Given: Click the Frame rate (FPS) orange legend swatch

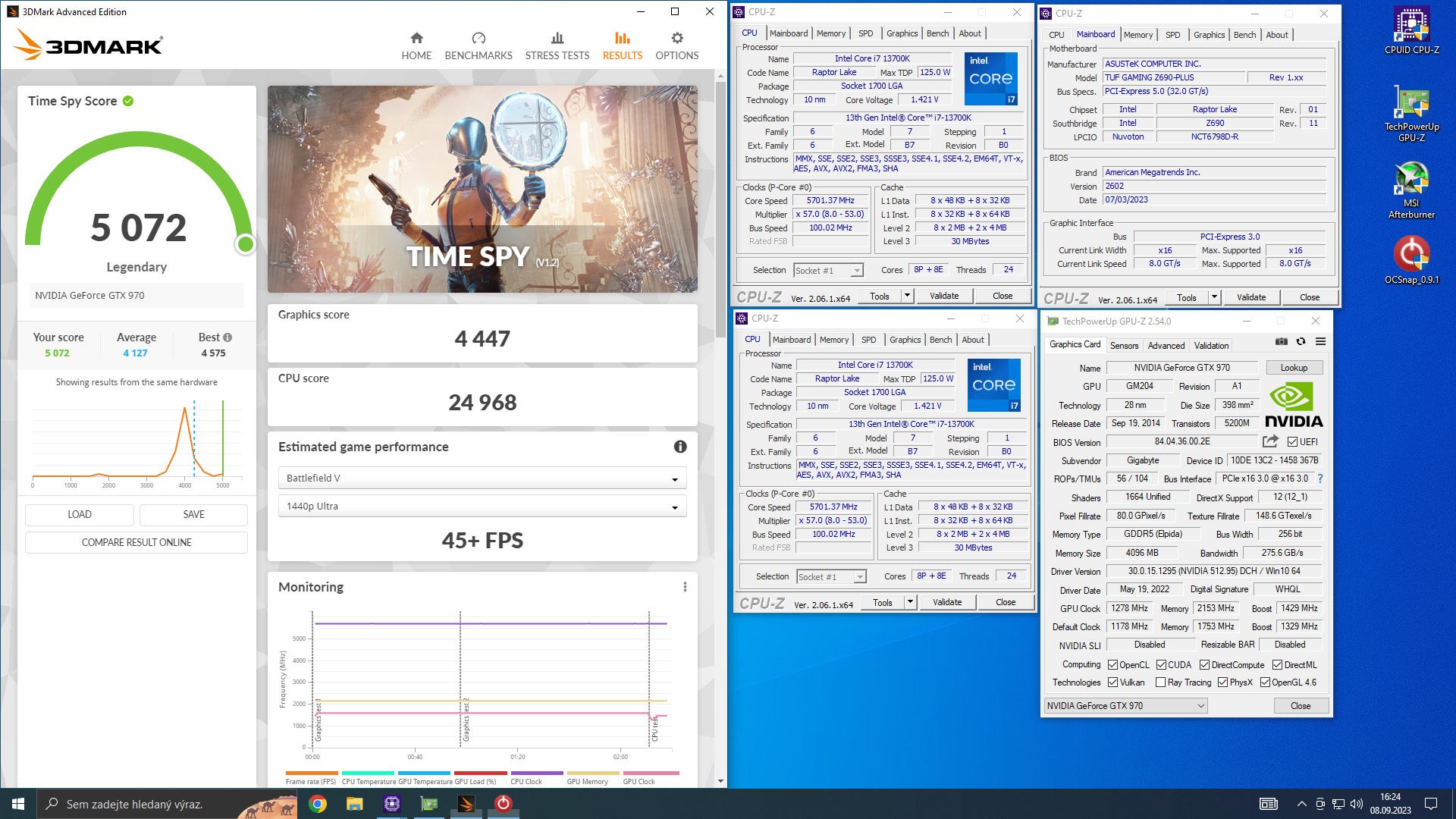Looking at the screenshot, I should [x=311, y=773].
